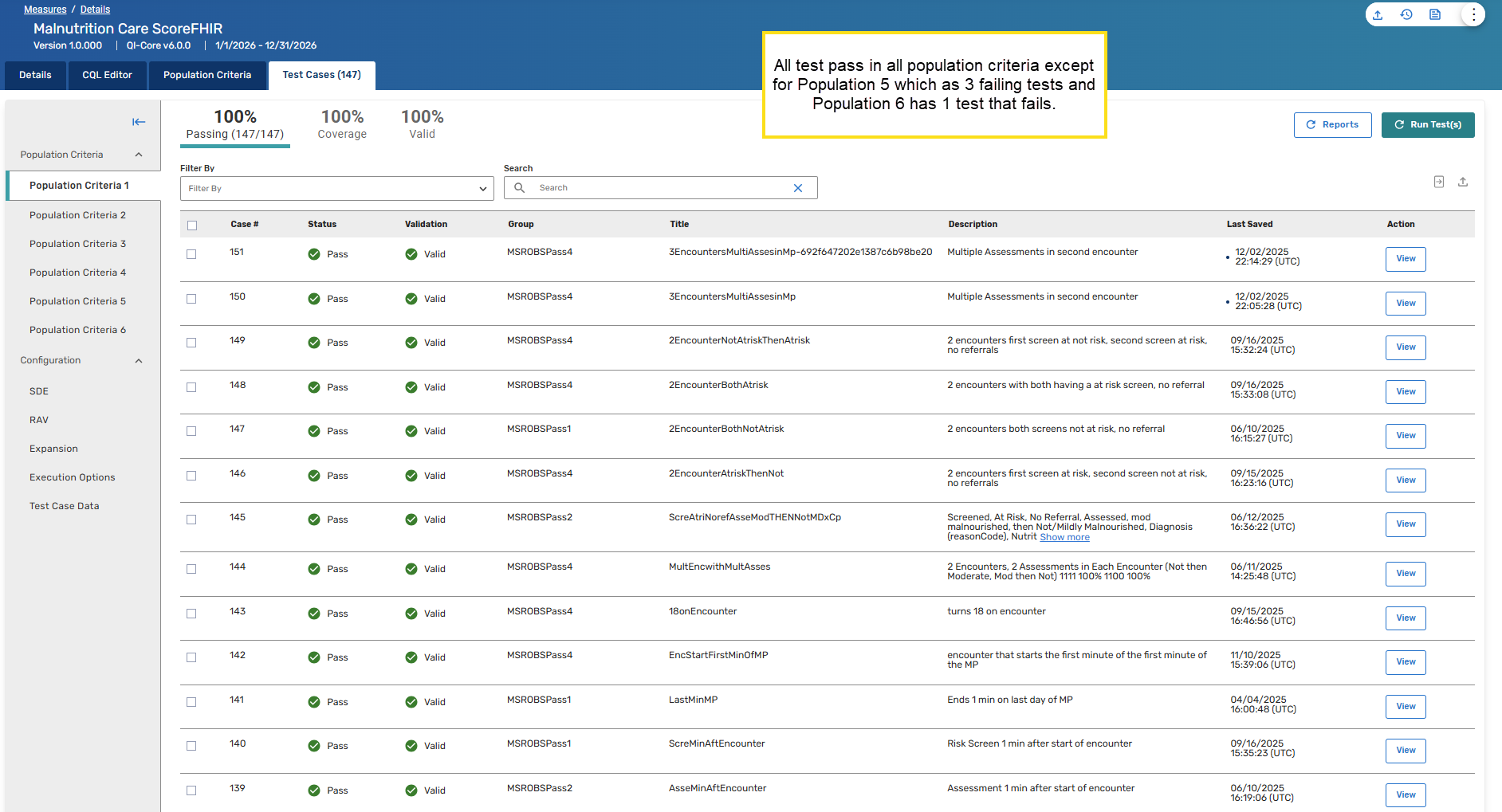Select checkbox for test case 147
The image size is (1502, 812).
(x=191, y=431)
